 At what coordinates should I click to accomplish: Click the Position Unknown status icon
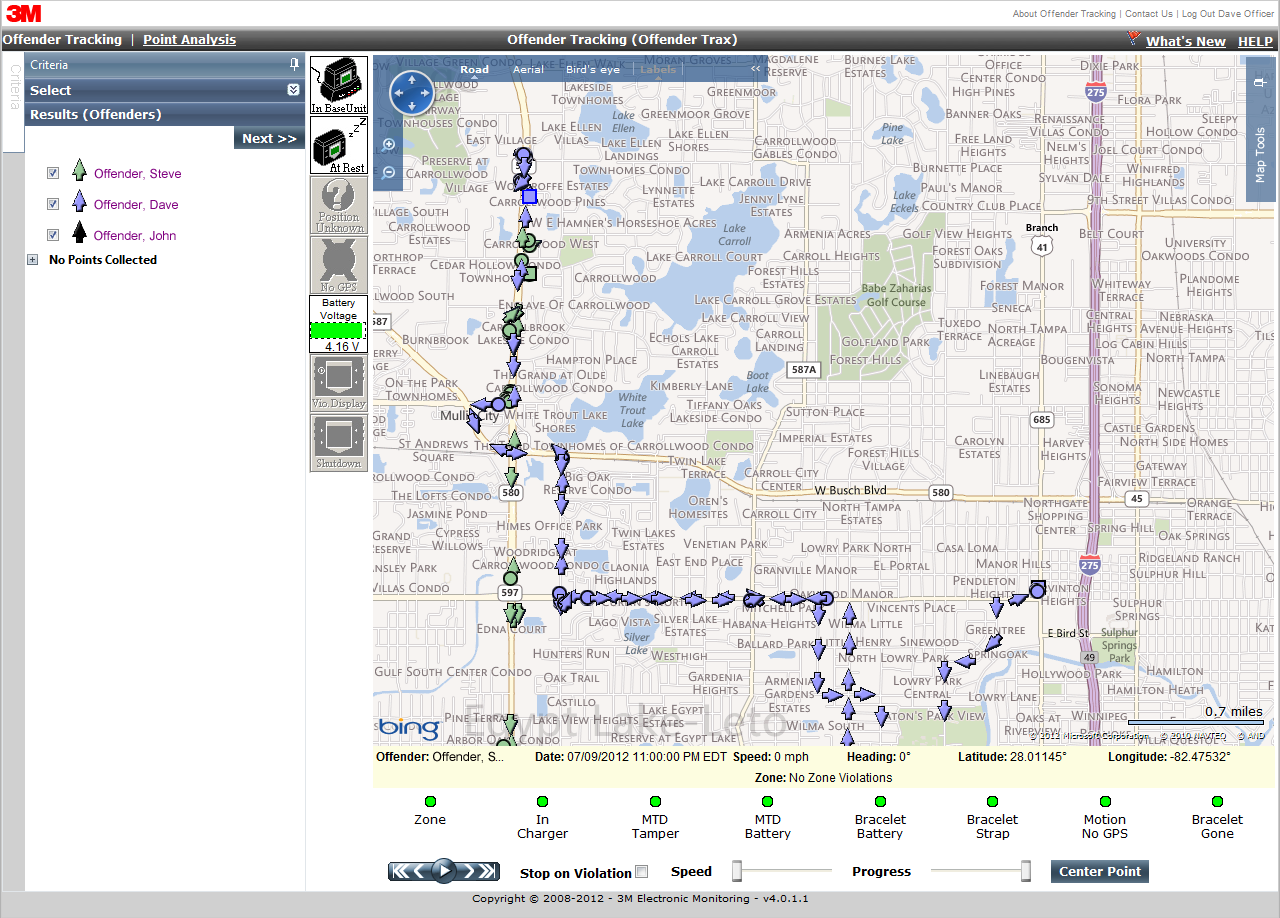(x=339, y=205)
